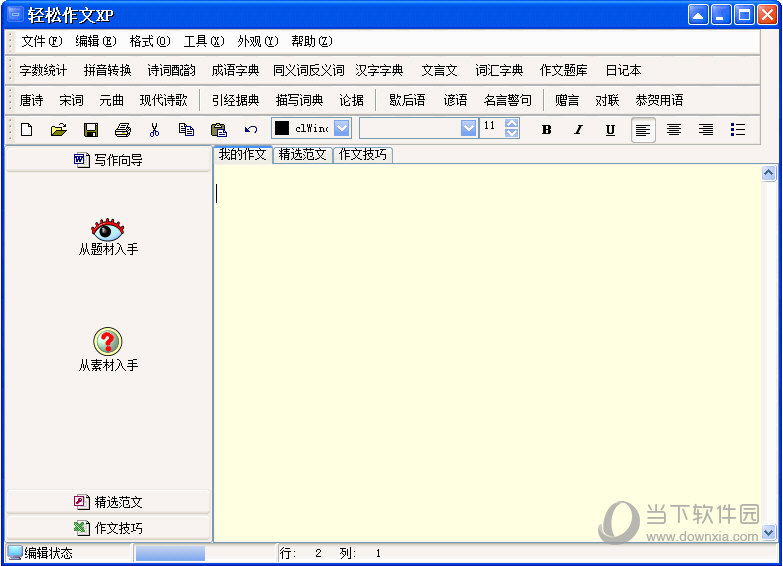Click the Save floppy disk icon
The width and height of the screenshot is (783, 566).
(x=91, y=130)
